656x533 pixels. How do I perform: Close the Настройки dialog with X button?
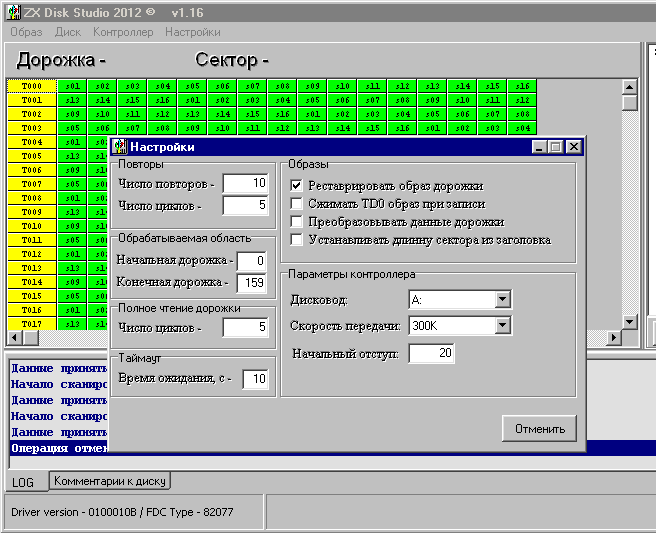pos(573,147)
